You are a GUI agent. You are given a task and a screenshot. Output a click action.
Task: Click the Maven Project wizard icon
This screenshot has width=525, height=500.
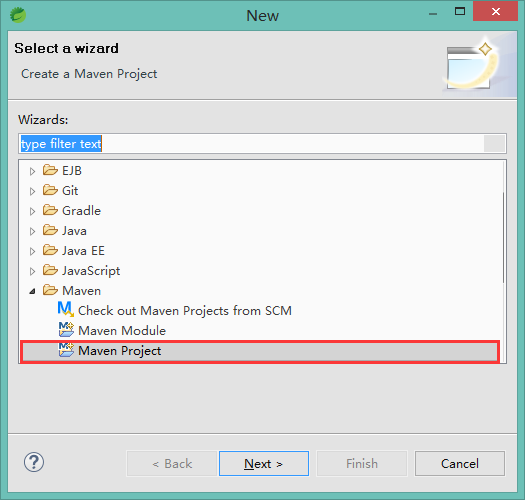pos(66,350)
